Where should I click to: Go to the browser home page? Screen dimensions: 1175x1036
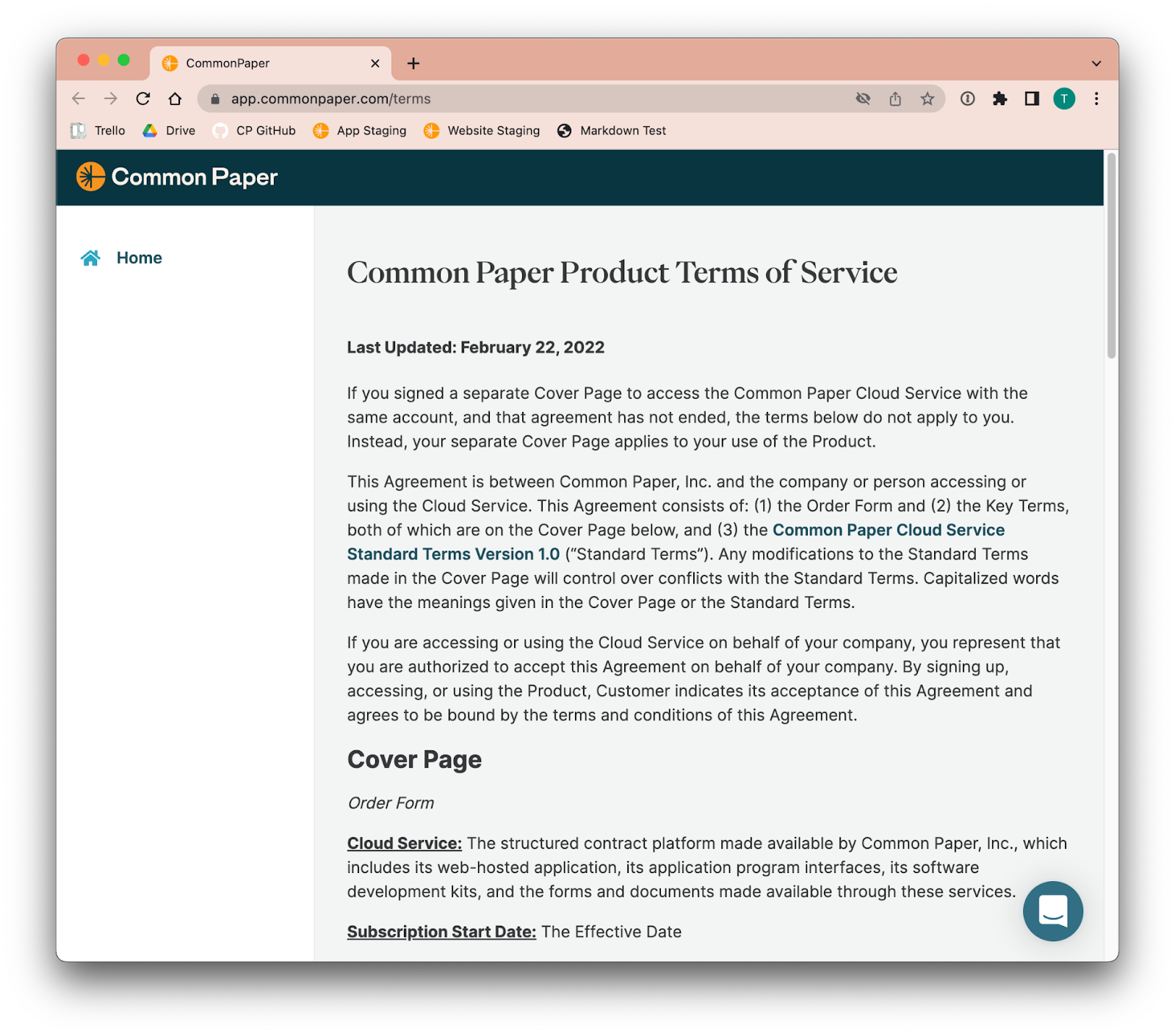175,98
